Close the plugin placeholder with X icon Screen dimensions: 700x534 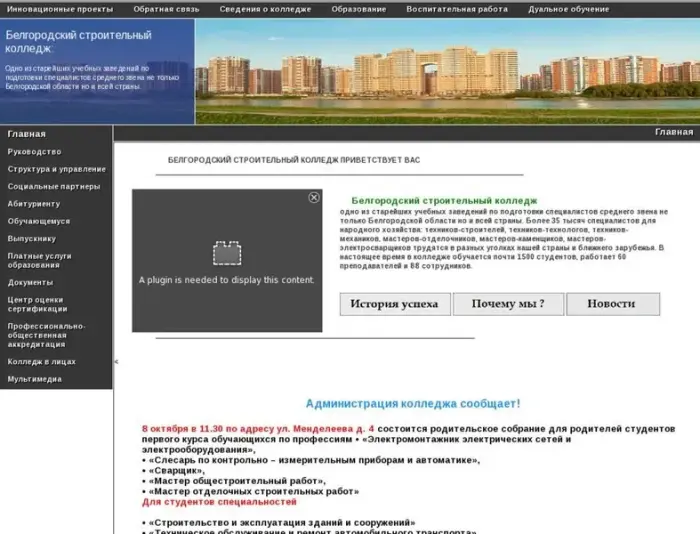point(314,198)
